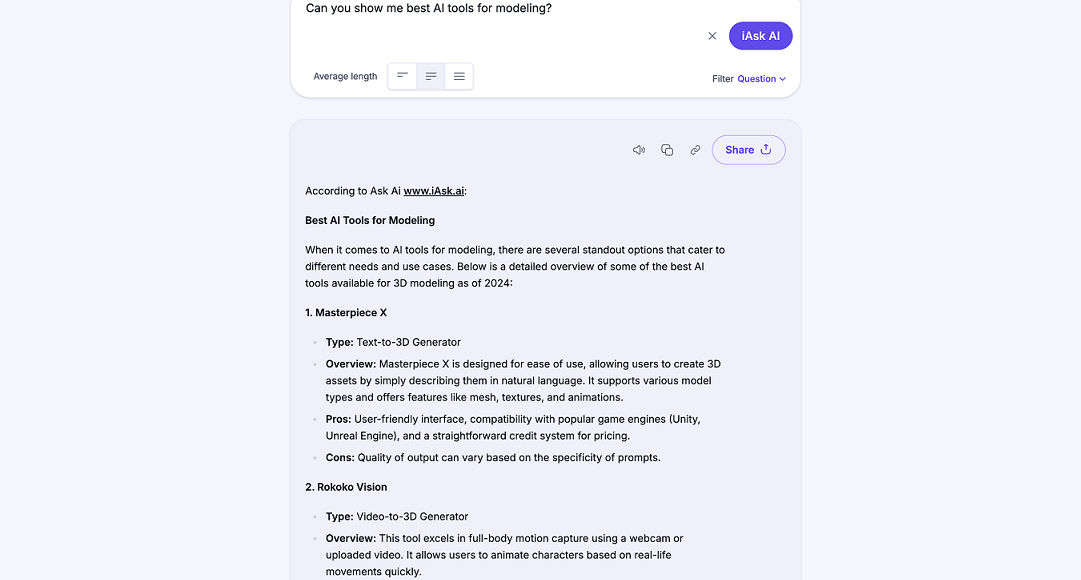Click the chain link icon above answer
This screenshot has height=580, width=1081.
click(x=695, y=150)
